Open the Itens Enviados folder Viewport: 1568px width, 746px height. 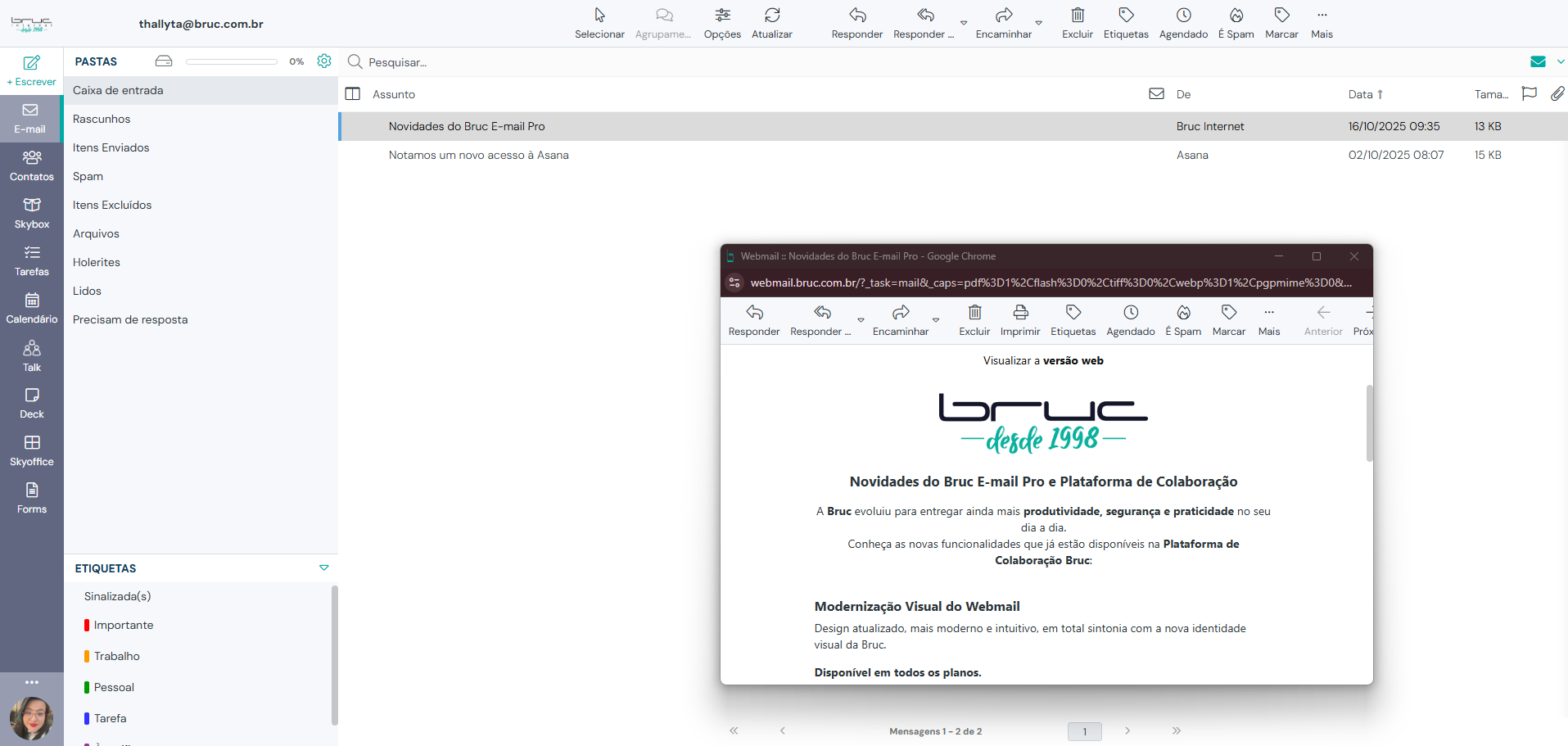[111, 147]
